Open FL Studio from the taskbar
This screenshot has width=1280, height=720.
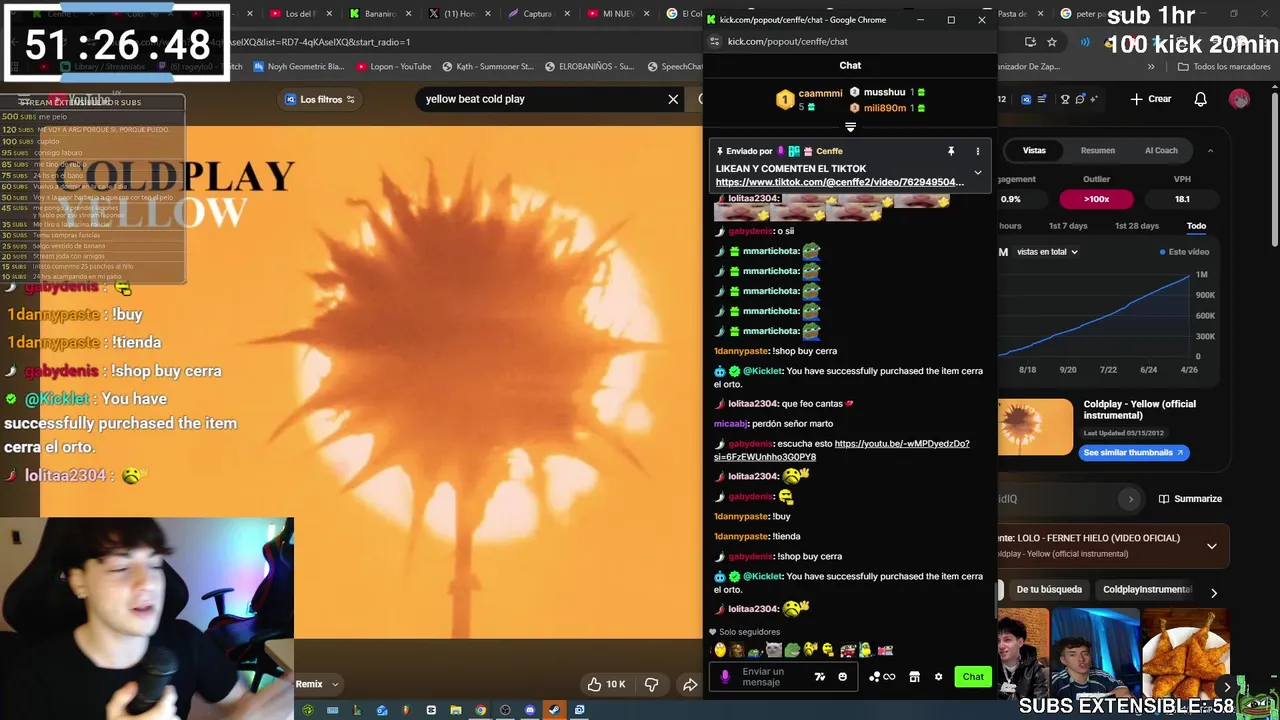406,710
